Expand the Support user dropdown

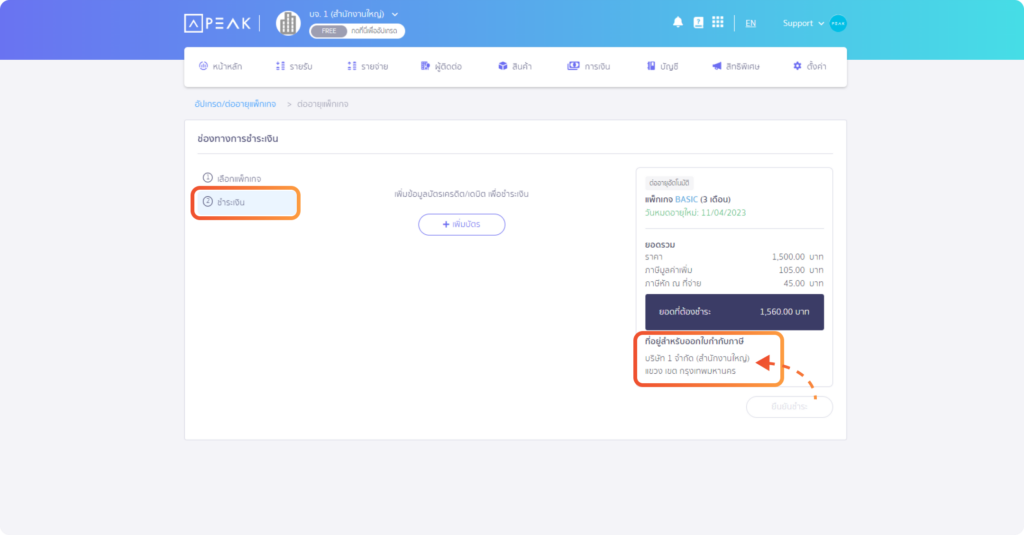803,23
